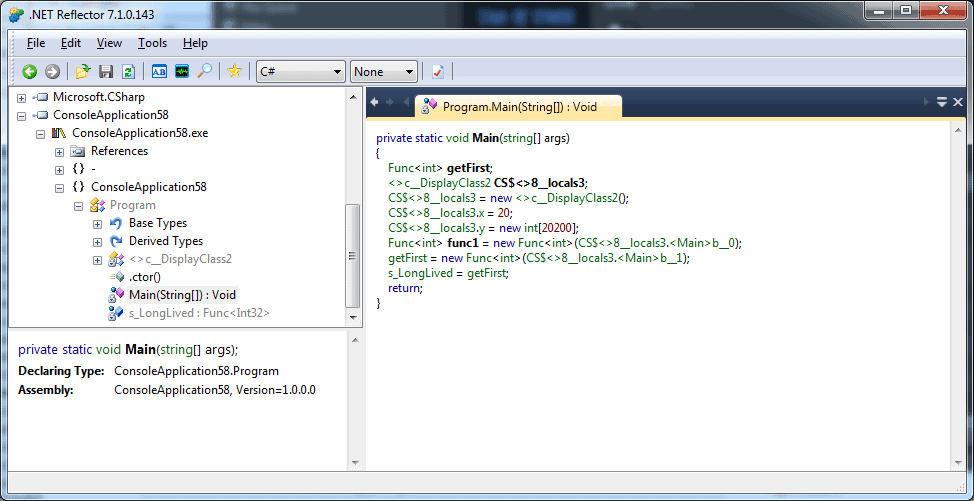Click the tree panel scrollbar thumb
Screen dimensions: 974x501
pyautogui.click(x=353, y=255)
